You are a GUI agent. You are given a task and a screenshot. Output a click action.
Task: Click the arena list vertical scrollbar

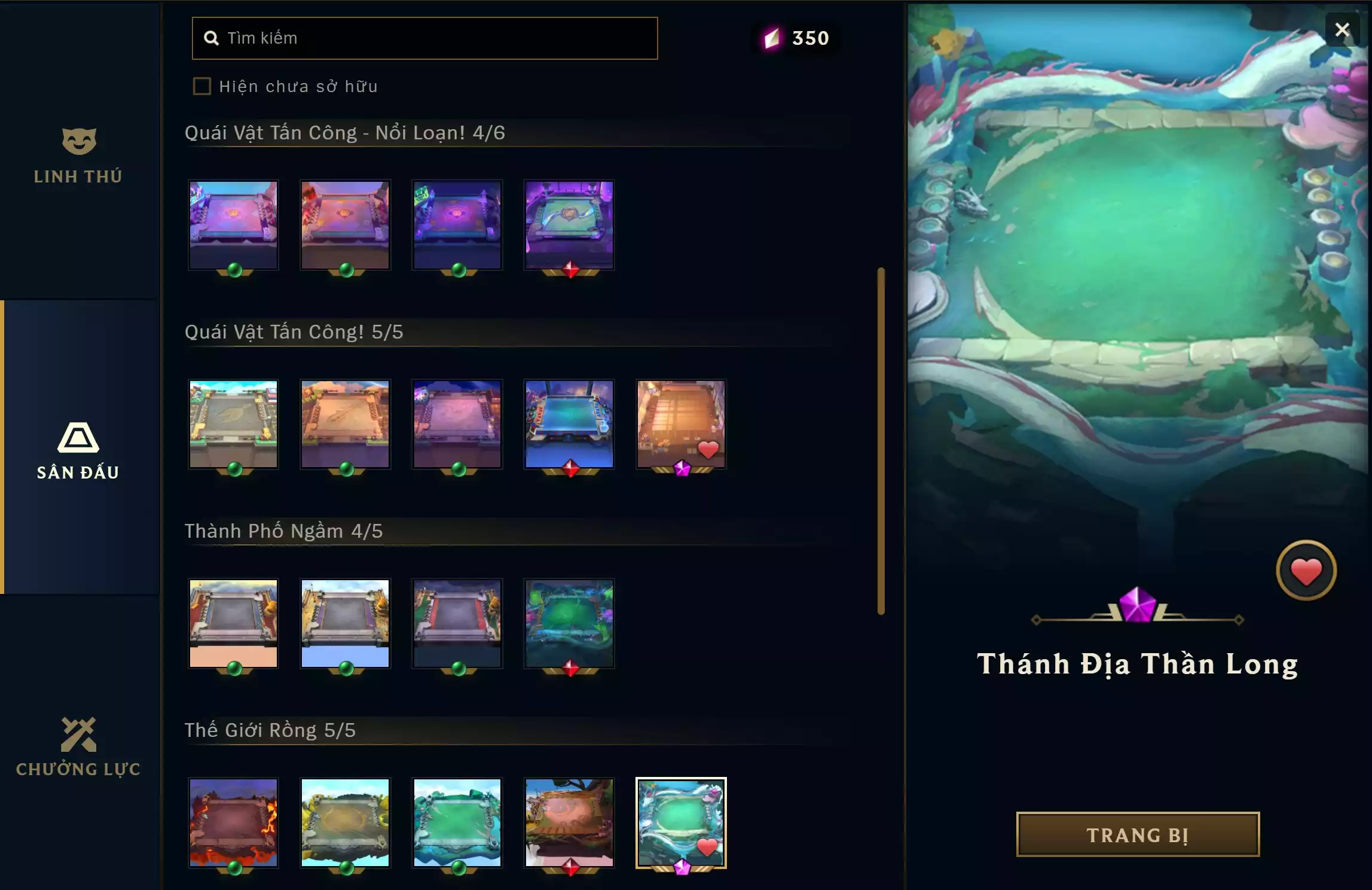click(x=881, y=441)
